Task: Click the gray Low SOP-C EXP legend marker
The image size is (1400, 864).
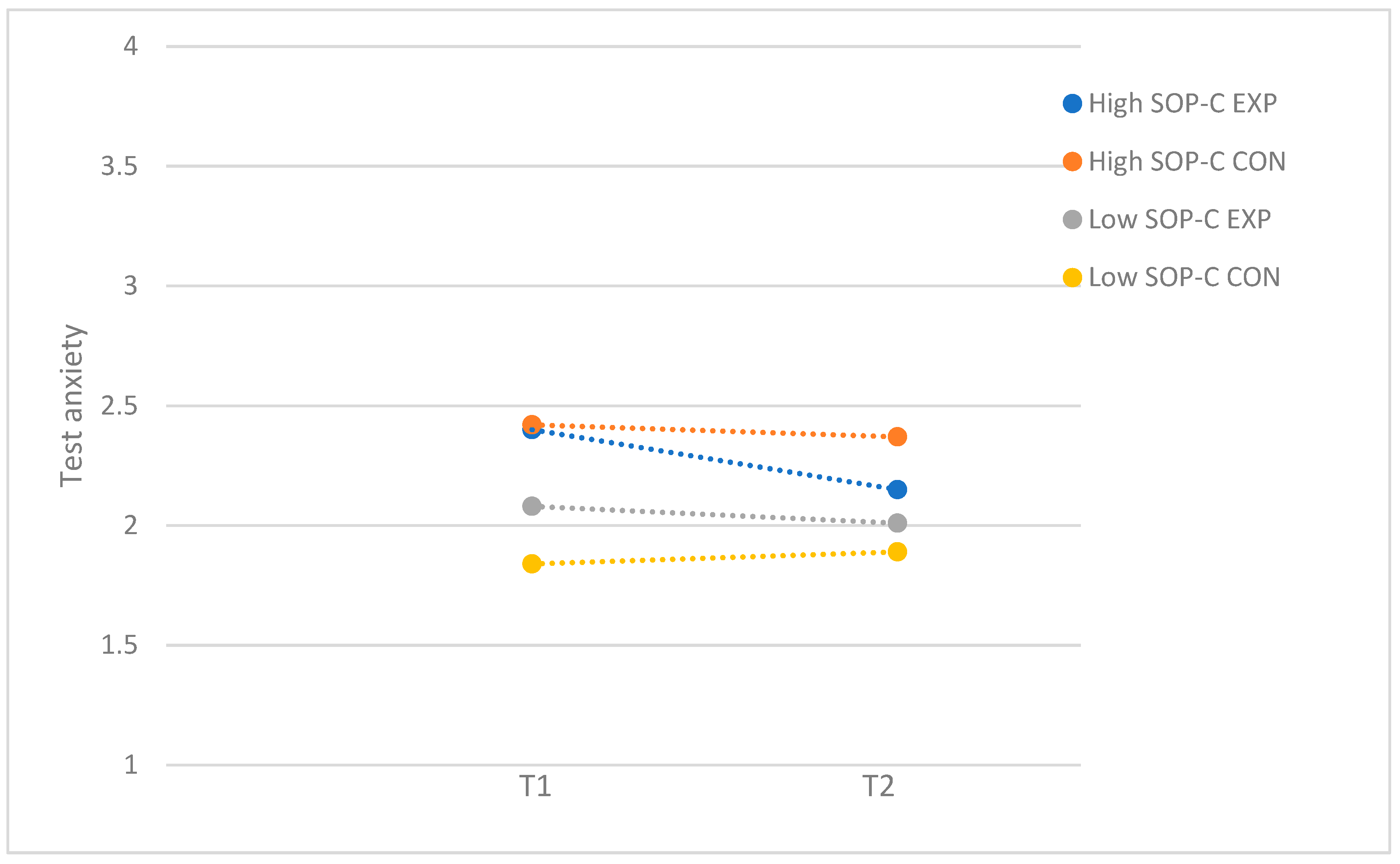Action: (x=1072, y=220)
